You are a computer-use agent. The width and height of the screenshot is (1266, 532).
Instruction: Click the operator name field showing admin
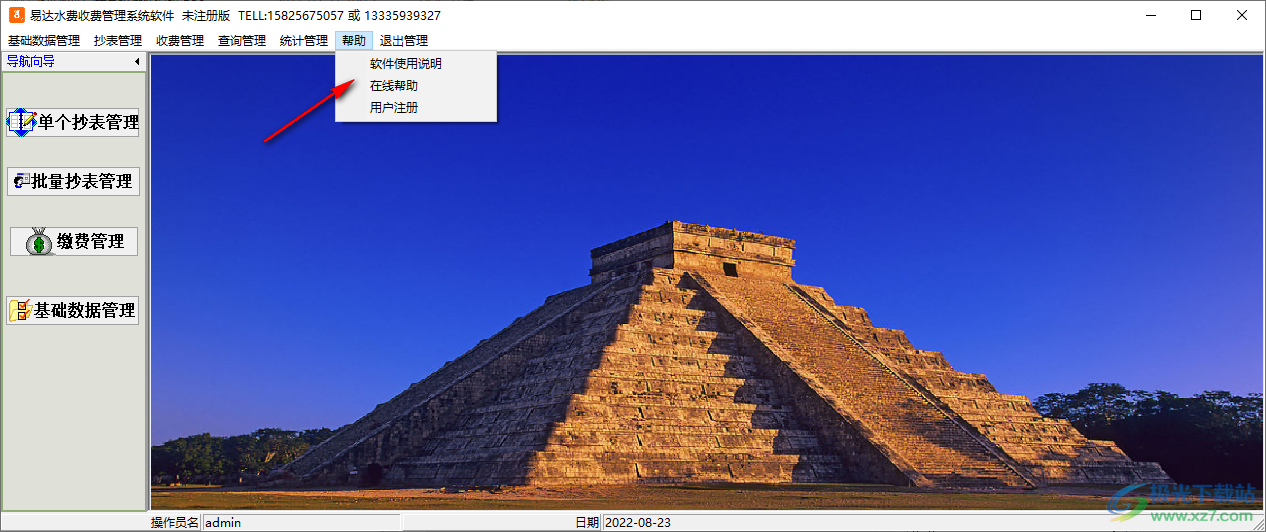pyautogui.click(x=300, y=522)
